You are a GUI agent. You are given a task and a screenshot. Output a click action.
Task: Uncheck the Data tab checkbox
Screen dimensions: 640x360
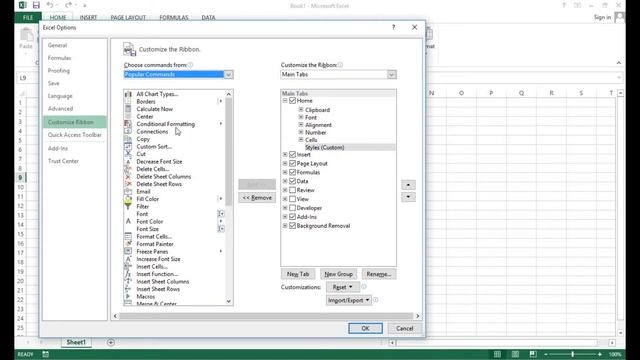coord(292,181)
